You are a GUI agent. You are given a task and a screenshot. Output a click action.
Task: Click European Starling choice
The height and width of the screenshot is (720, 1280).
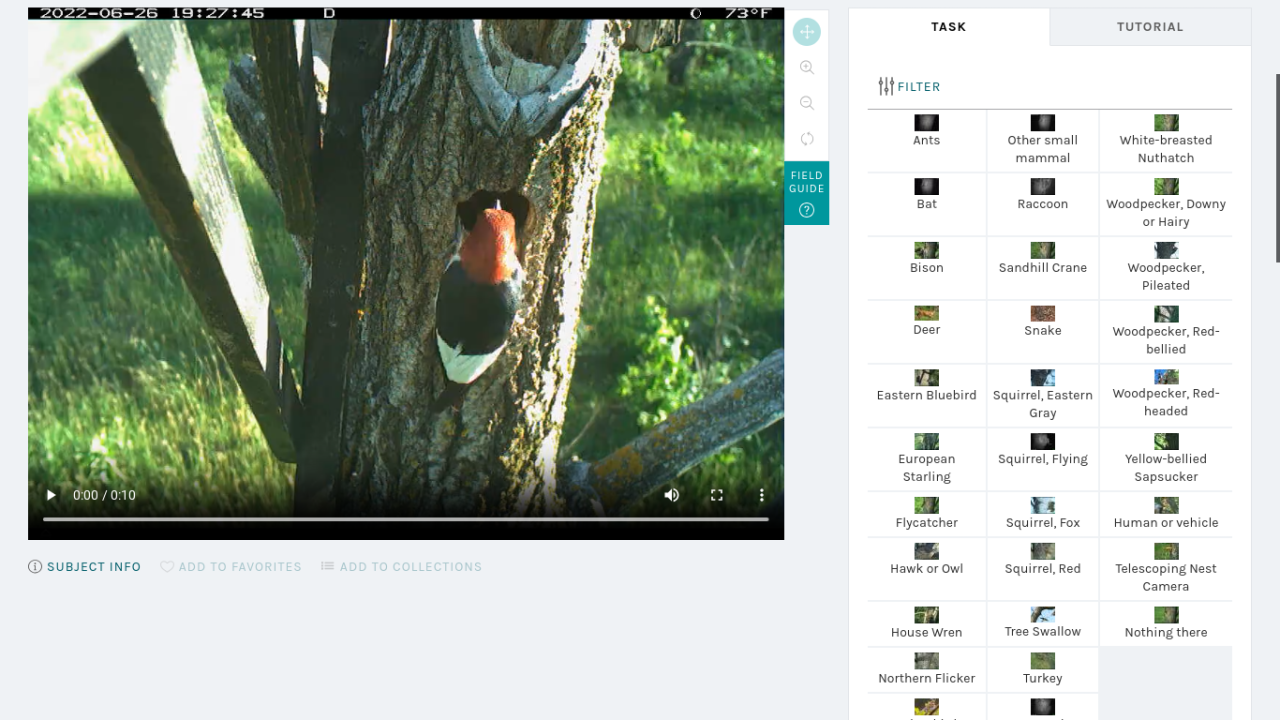pos(927,459)
